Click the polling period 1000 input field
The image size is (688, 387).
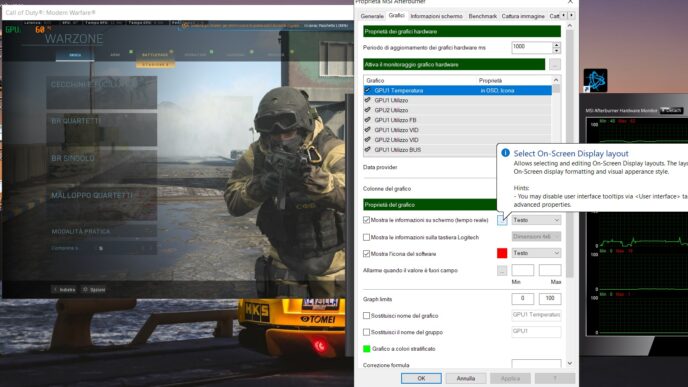(x=532, y=47)
